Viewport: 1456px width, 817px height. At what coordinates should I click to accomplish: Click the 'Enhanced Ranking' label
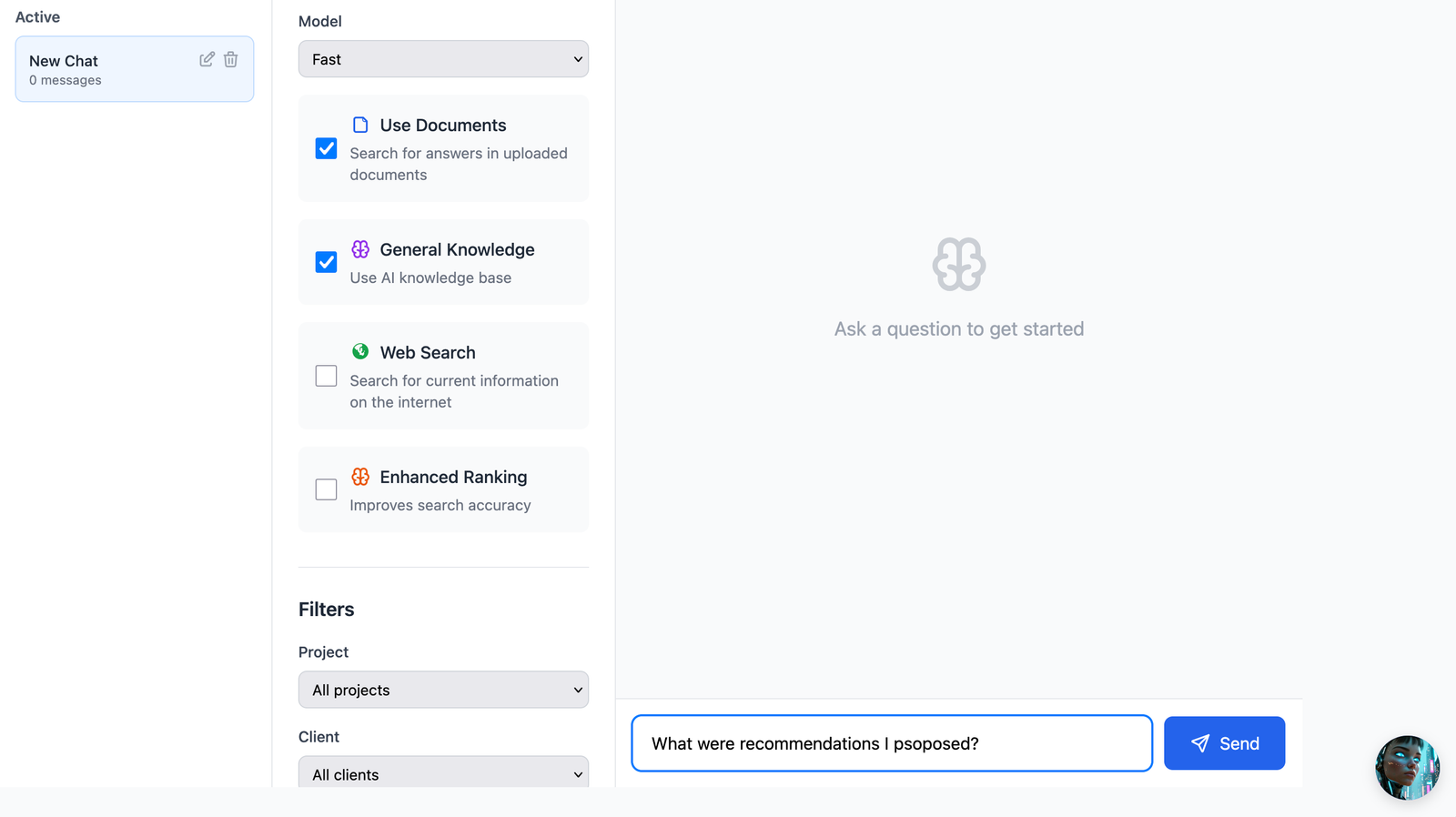[453, 478]
